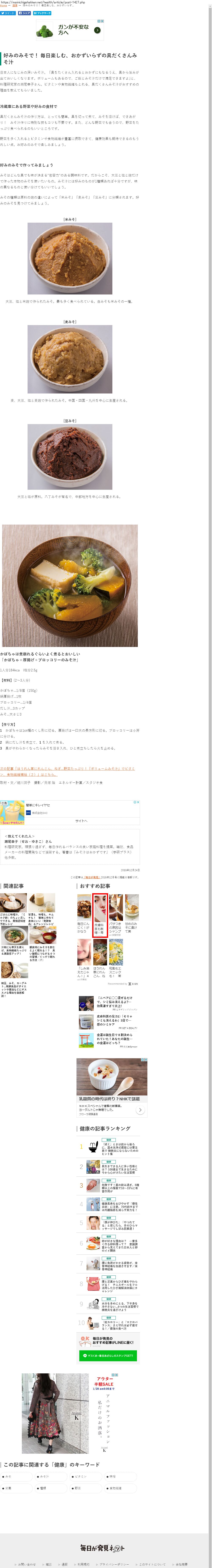Click the green arrow on the ガンが不安な方へ ad
Screen dimensions: 212x1568
[97, 30]
